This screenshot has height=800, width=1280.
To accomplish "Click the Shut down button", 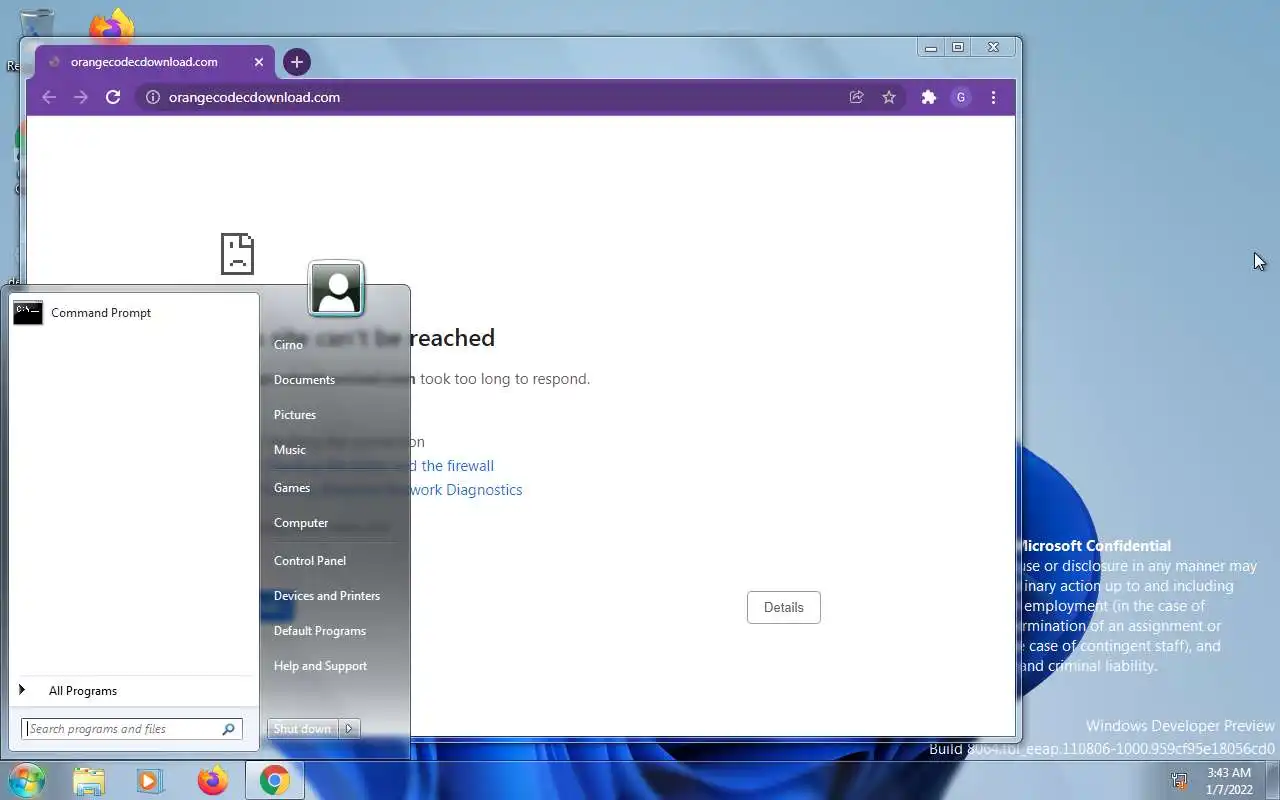I will pos(303,729).
